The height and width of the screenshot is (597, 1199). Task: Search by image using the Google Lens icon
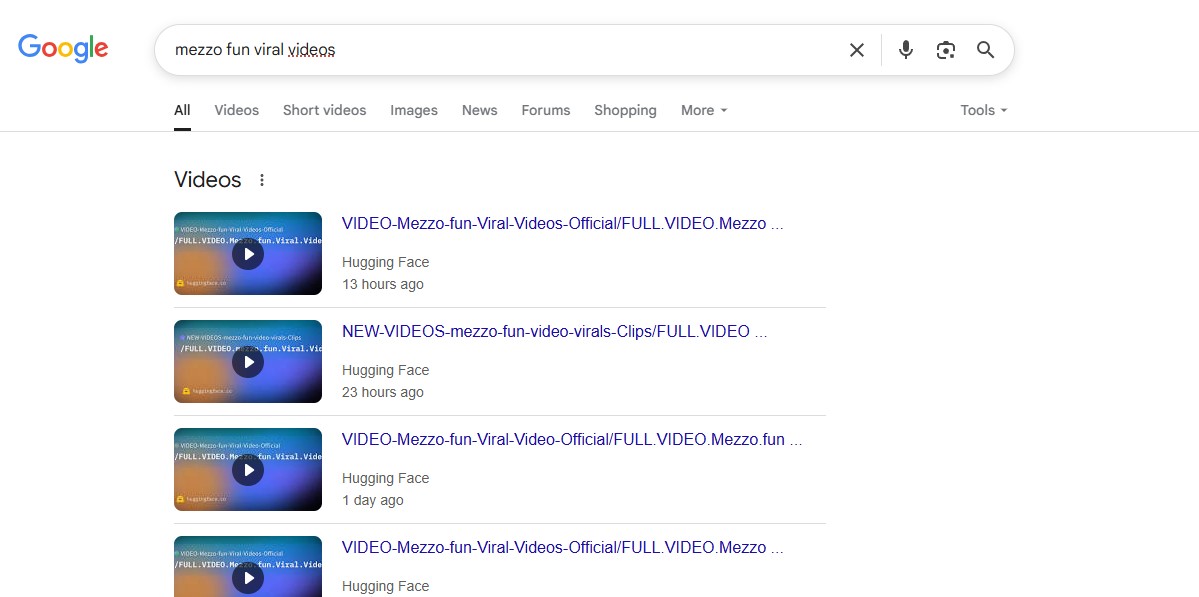[945, 49]
